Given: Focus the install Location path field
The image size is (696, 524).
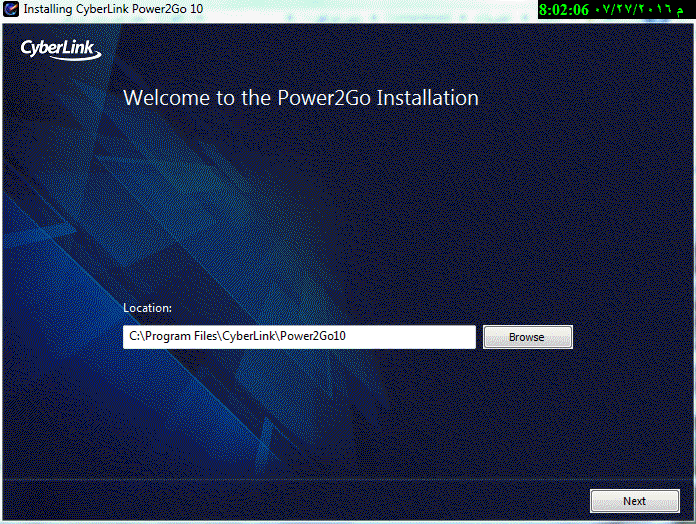Looking at the screenshot, I should coord(299,337).
